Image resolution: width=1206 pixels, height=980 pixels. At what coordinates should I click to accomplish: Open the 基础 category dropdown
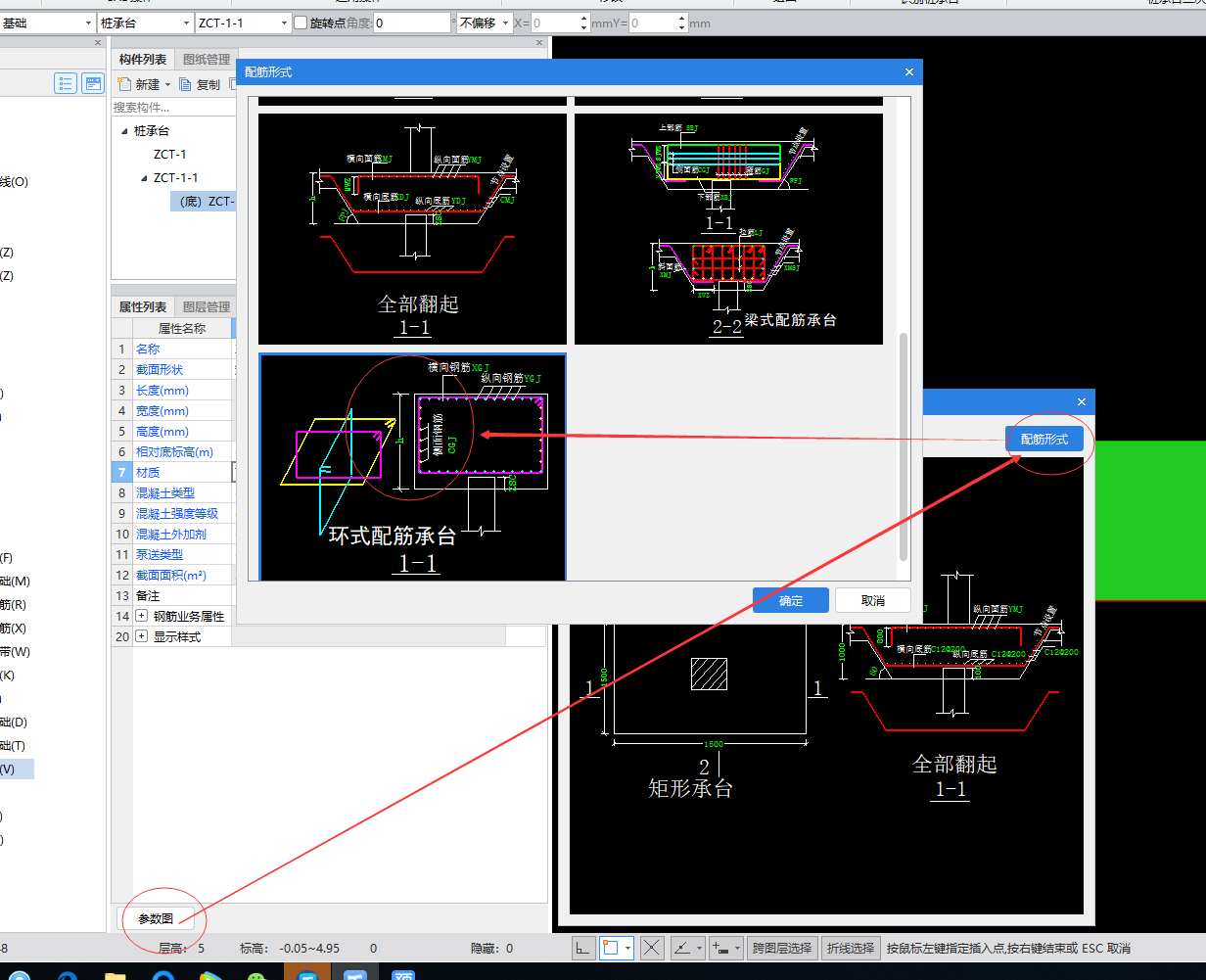[x=87, y=23]
